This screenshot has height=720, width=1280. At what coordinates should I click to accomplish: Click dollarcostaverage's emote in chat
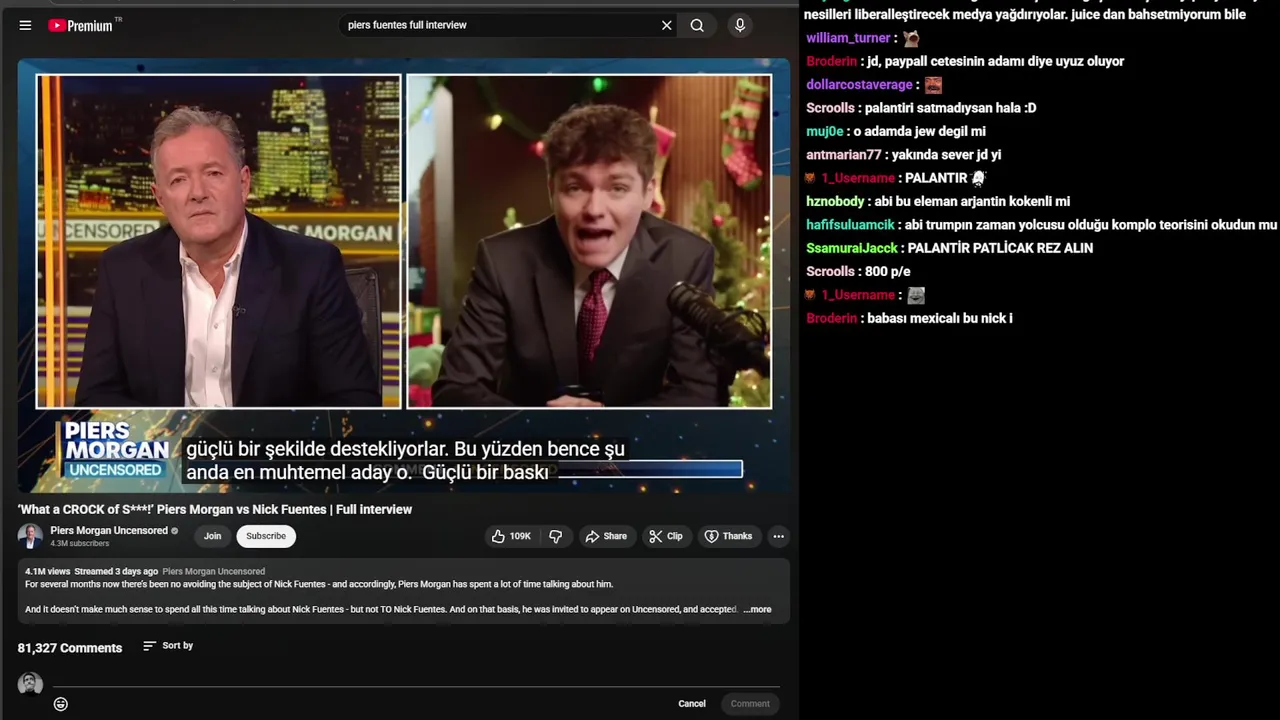(933, 85)
